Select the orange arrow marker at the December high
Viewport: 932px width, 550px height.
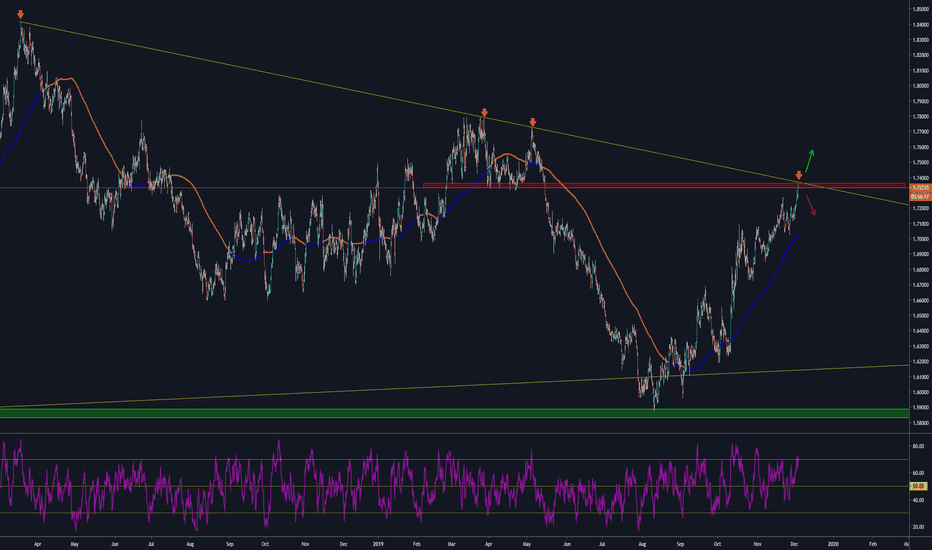coord(798,175)
